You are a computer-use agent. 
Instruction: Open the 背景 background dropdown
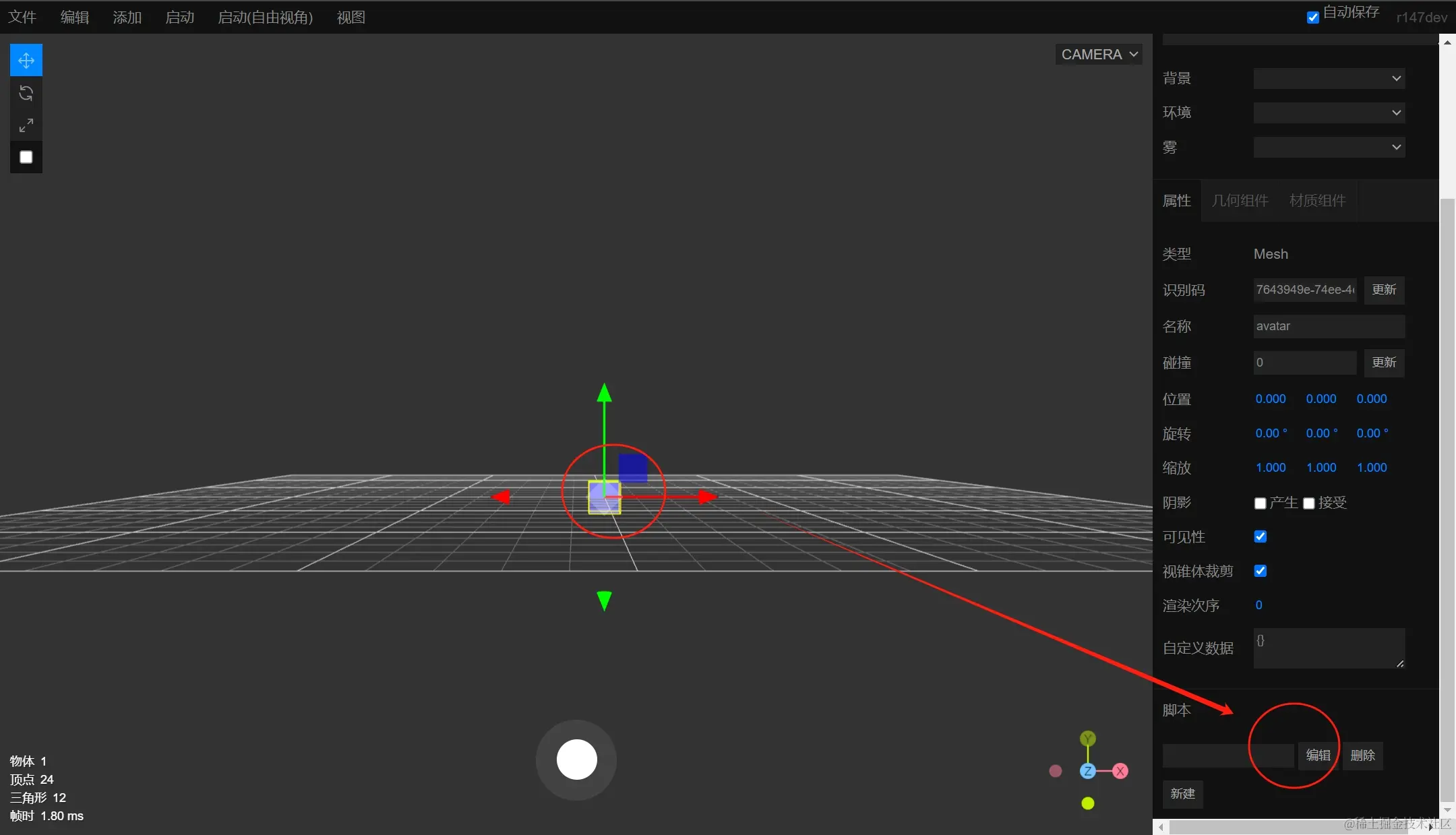1329,78
